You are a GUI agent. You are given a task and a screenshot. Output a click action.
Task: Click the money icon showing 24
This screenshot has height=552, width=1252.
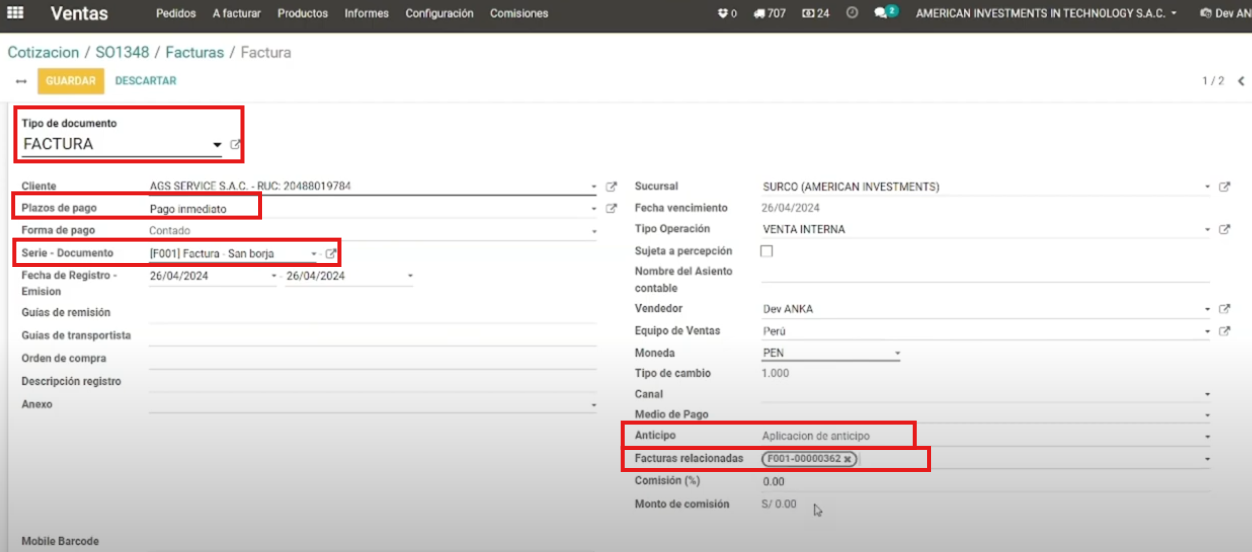click(x=815, y=14)
